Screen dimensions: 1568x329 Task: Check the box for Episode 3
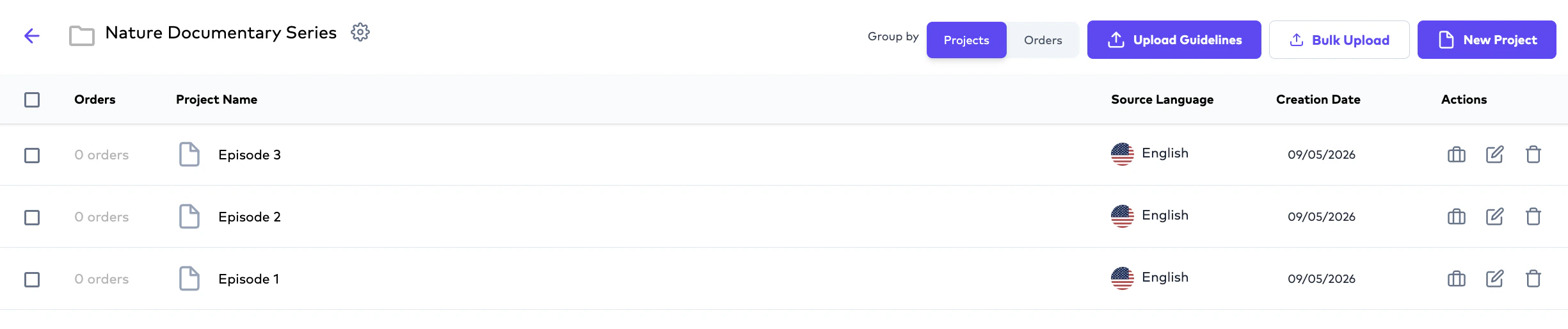(x=32, y=156)
